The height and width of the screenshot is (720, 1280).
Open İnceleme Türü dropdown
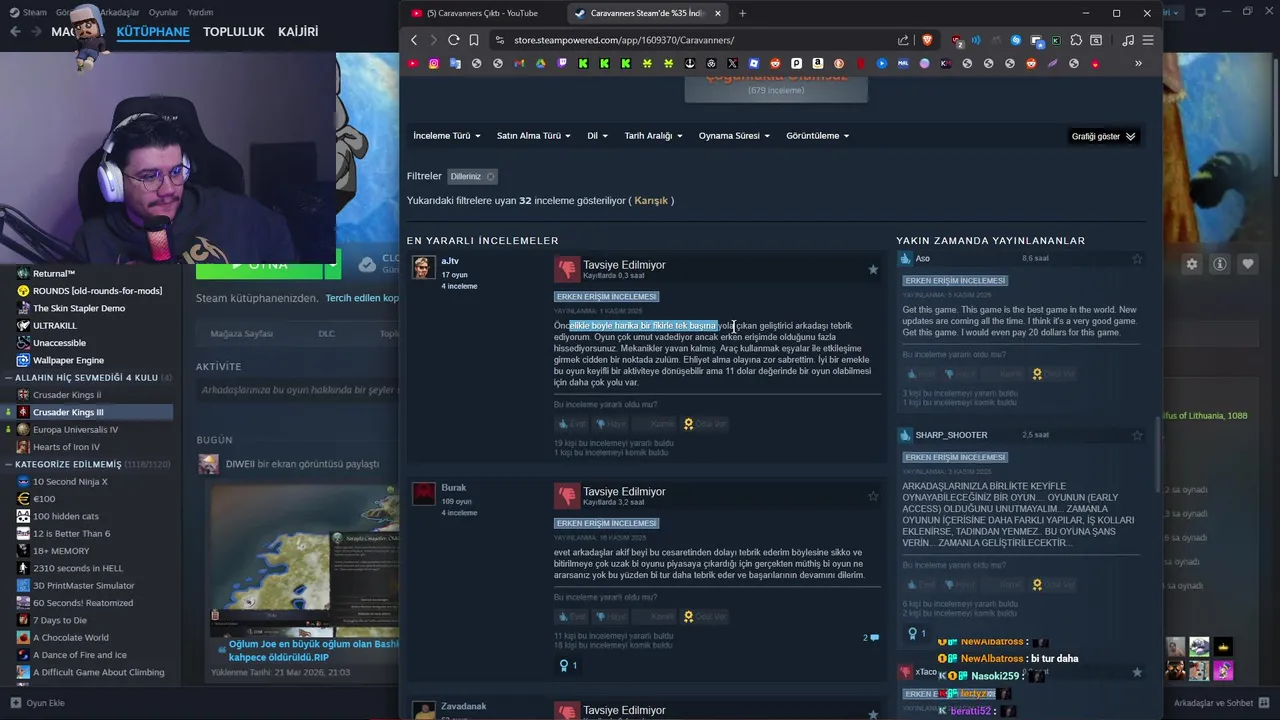pyautogui.click(x=447, y=136)
